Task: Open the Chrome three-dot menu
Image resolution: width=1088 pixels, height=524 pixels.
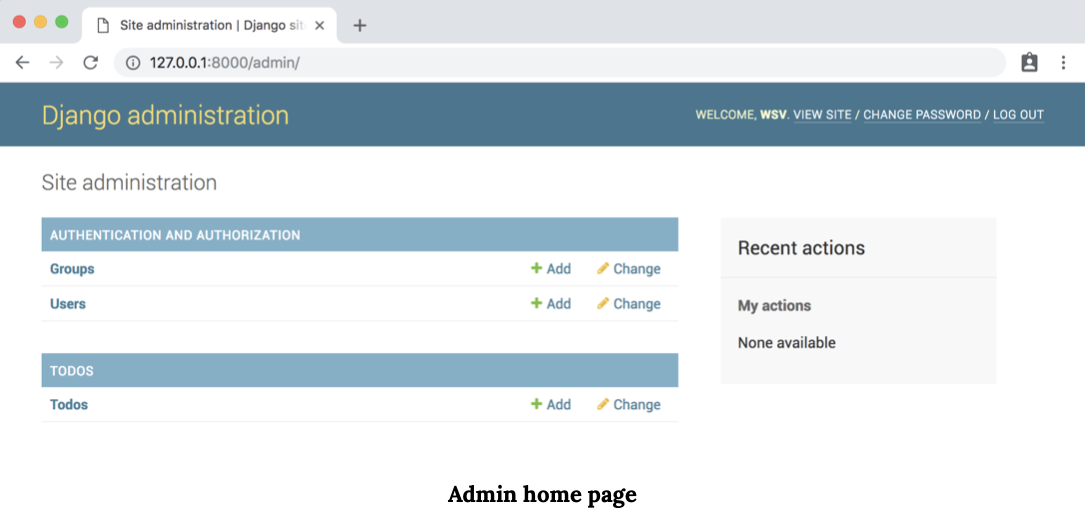Action: pos(1063,63)
